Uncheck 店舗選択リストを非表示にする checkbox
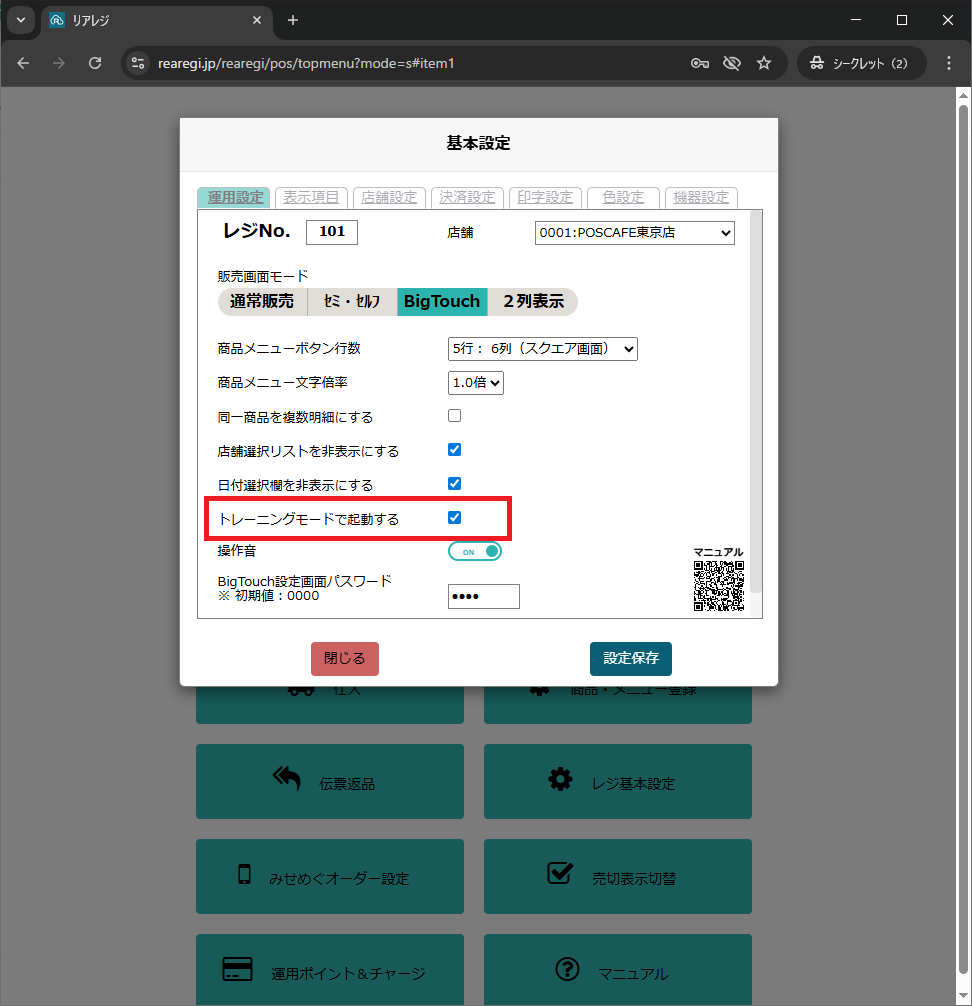This screenshot has height=1006, width=972. pos(454,450)
